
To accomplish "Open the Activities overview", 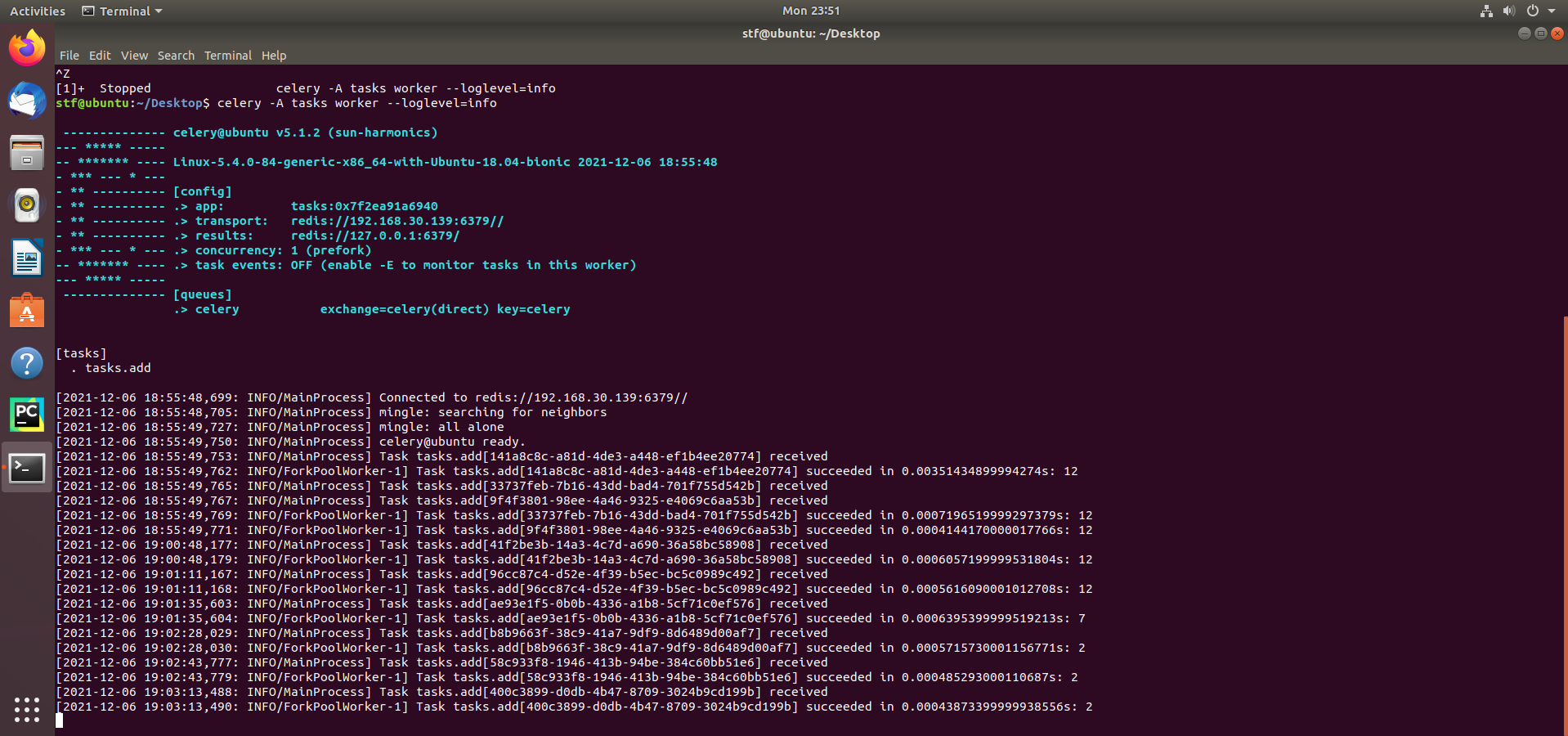I will pyautogui.click(x=38, y=11).
